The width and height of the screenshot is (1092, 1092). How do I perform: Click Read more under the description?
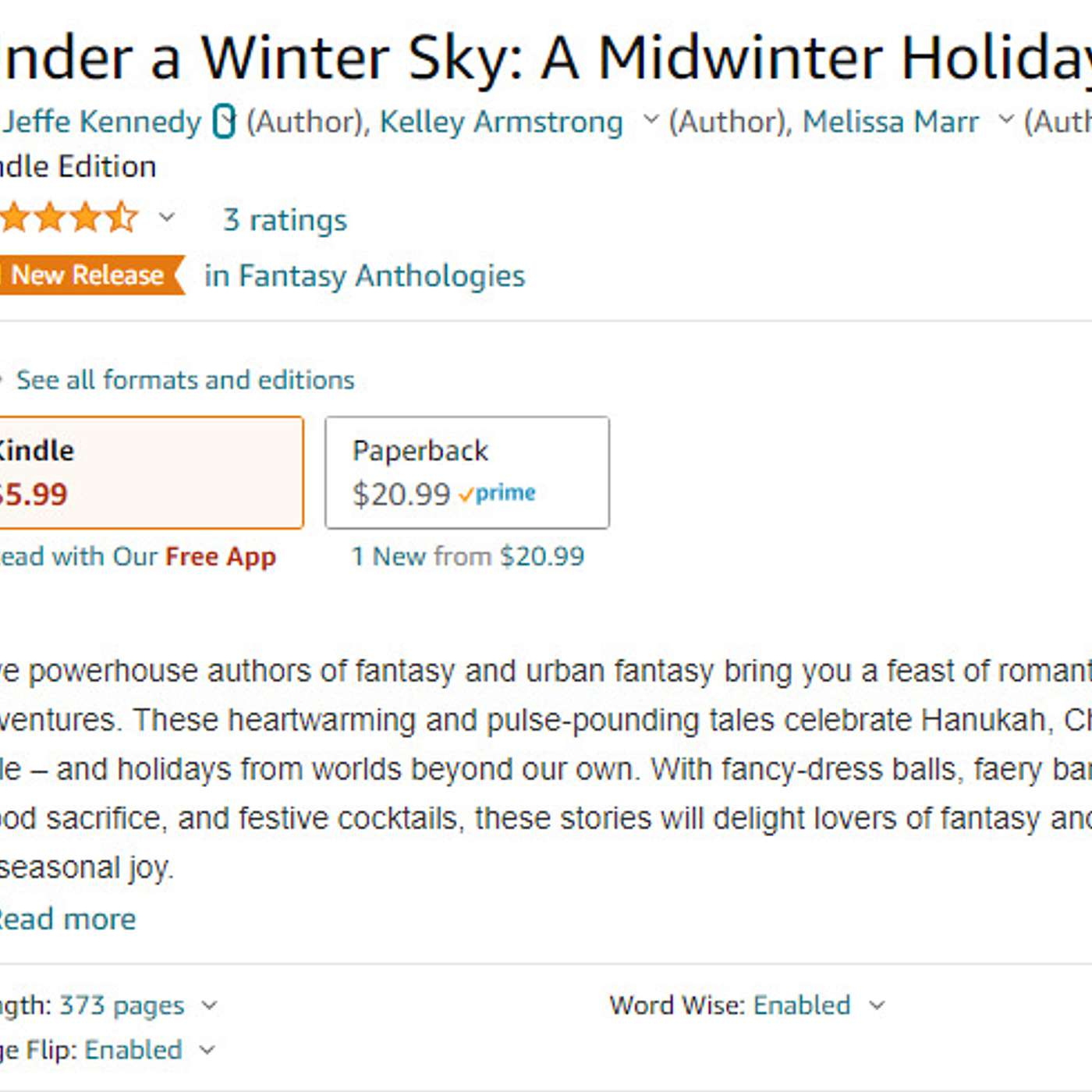click(x=68, y=919)
